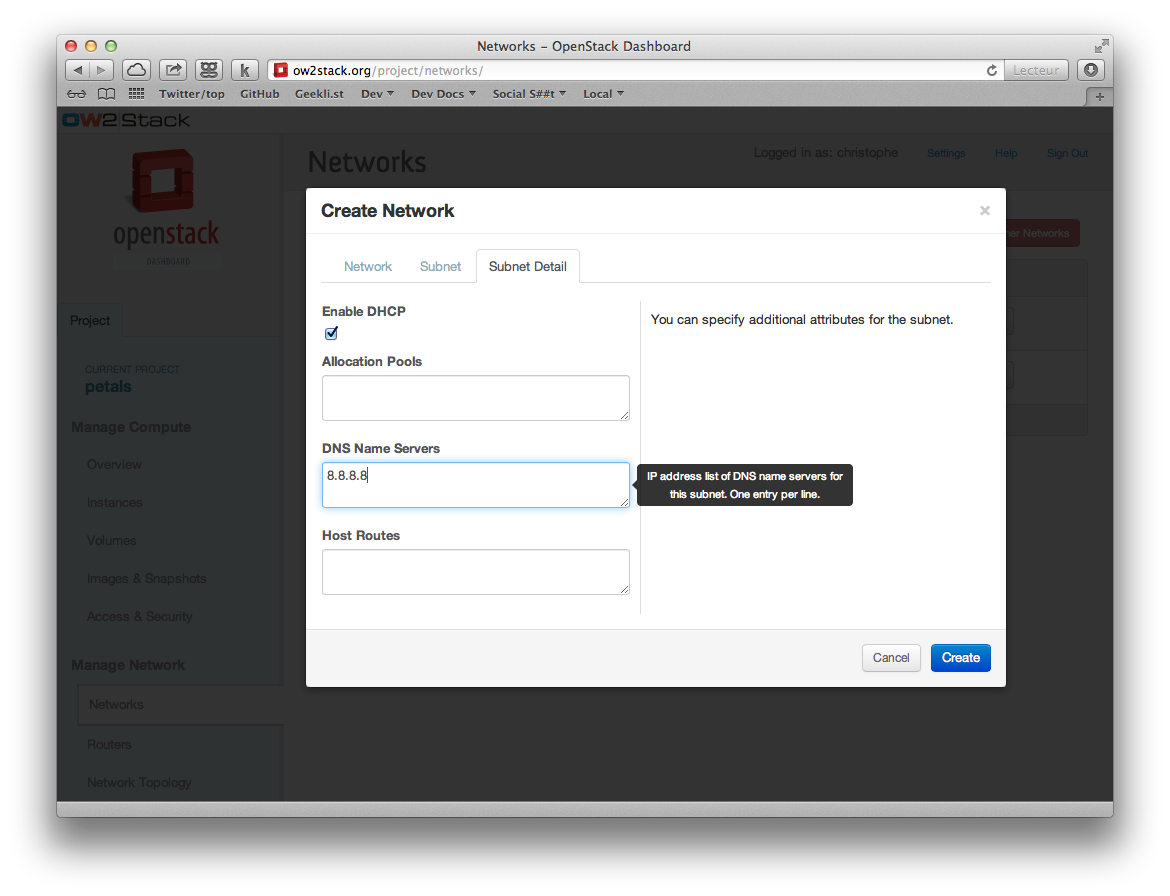Open the Social S##t bookmarks dropdown

pos(529,94)
